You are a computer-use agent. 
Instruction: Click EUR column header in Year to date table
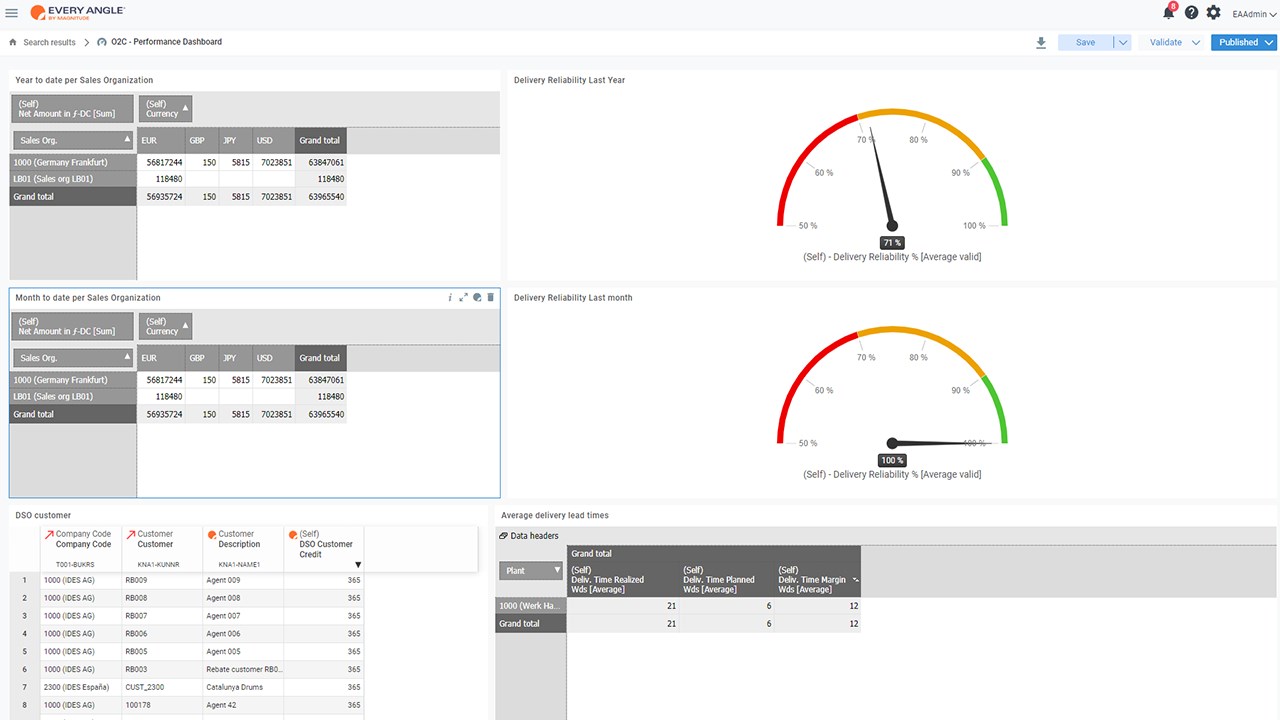pos(161,140)
